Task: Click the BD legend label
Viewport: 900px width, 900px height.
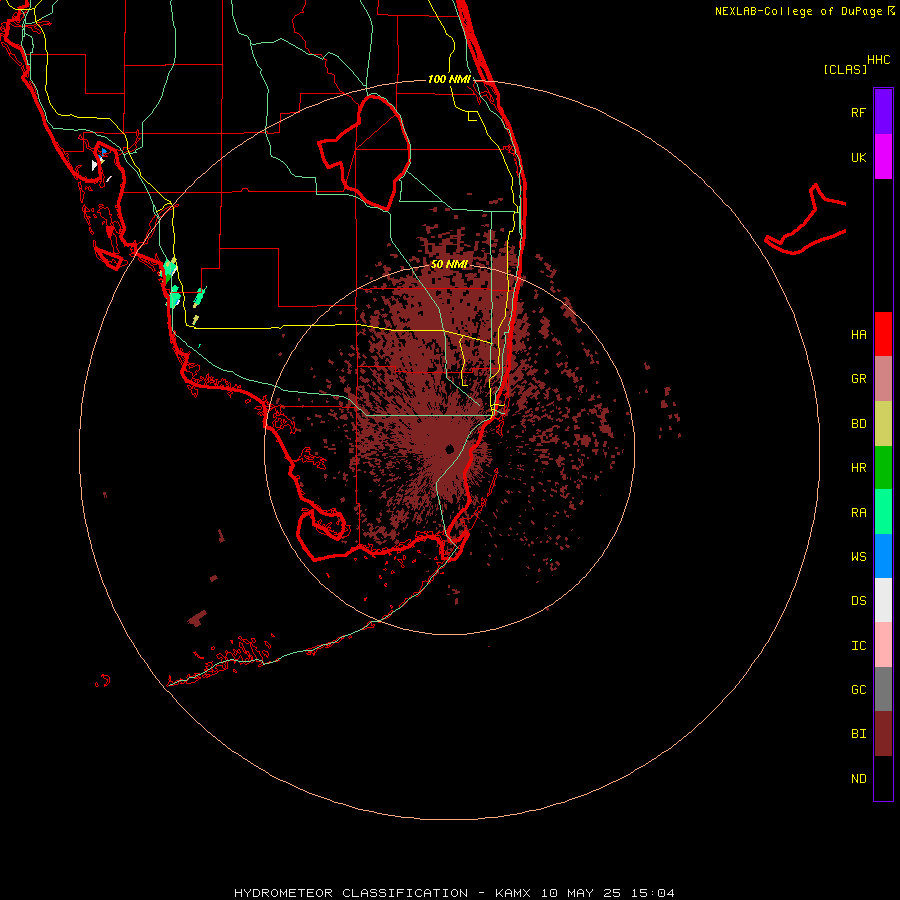Action: pos(859,424)
